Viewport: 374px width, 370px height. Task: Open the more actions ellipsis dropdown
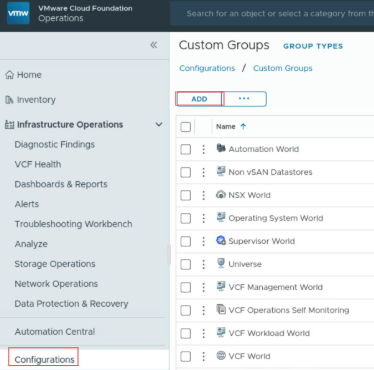[244, 99]
